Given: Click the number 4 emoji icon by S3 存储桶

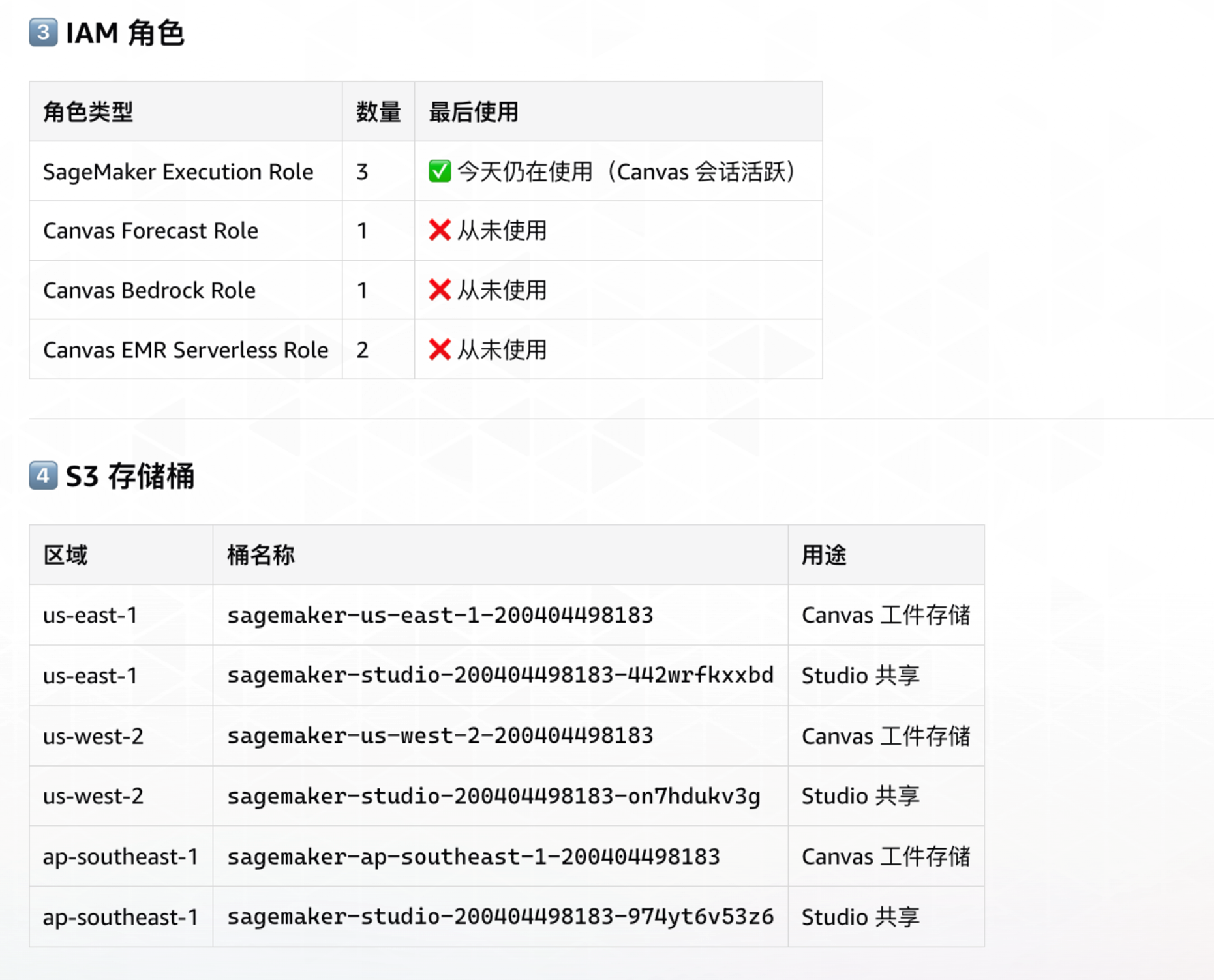Looking at the screenshot, I should 43,475.
